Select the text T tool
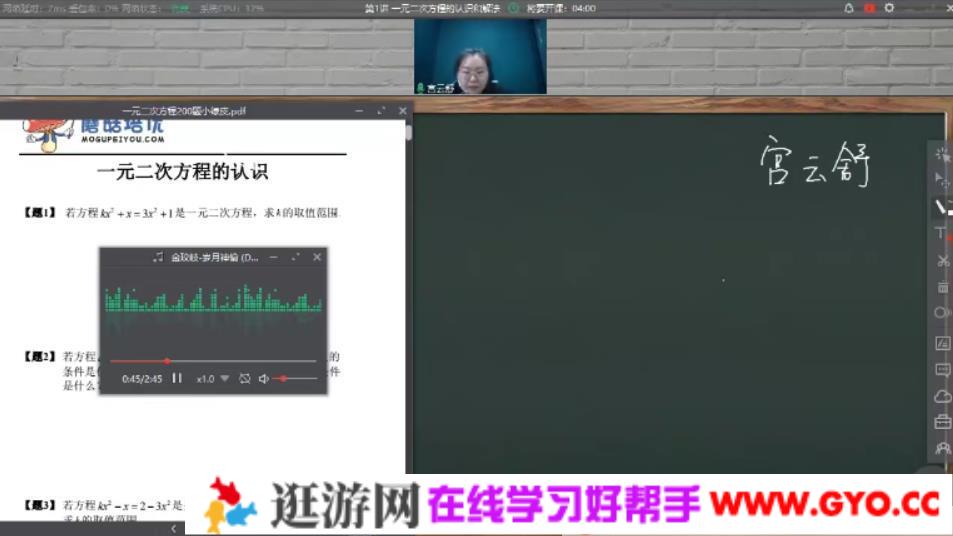 tap(941, 233)
